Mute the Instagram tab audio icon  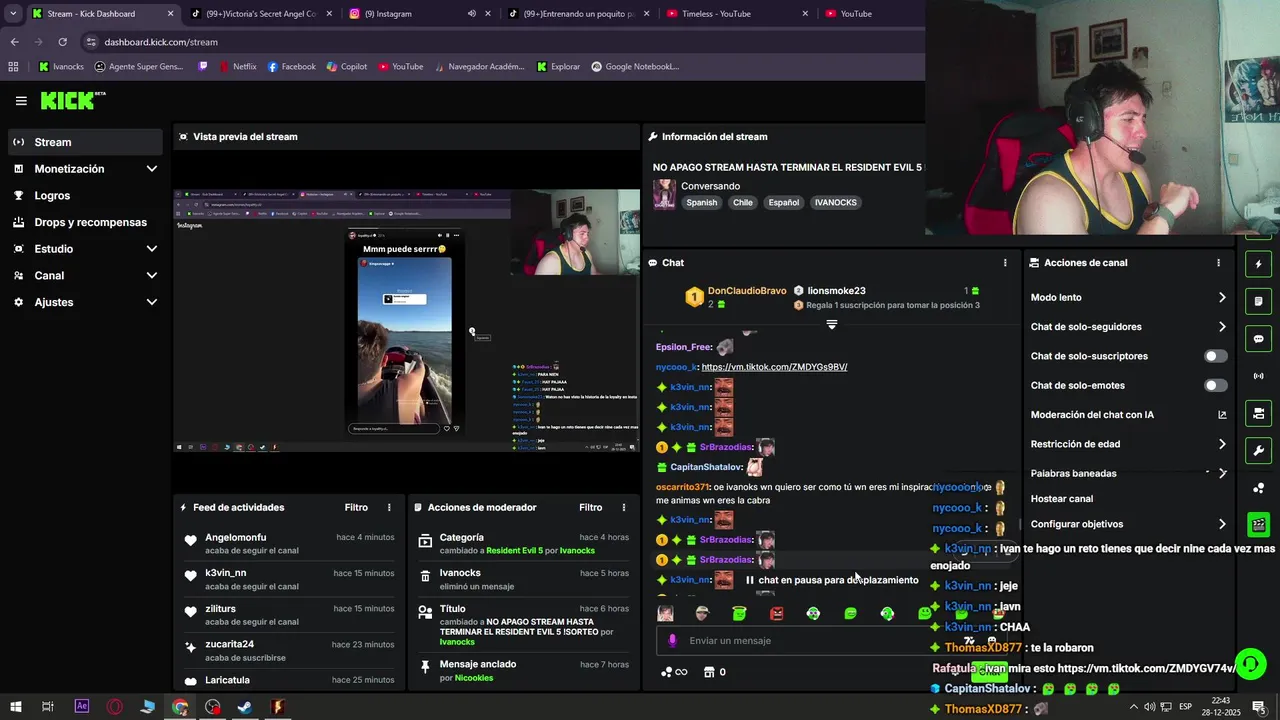click(x=471, y=14)
